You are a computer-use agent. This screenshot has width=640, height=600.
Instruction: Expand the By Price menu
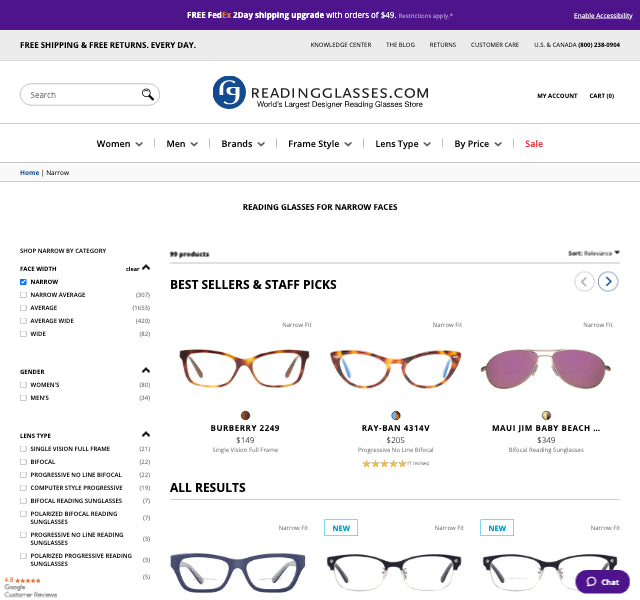click(x=478, y=144)
